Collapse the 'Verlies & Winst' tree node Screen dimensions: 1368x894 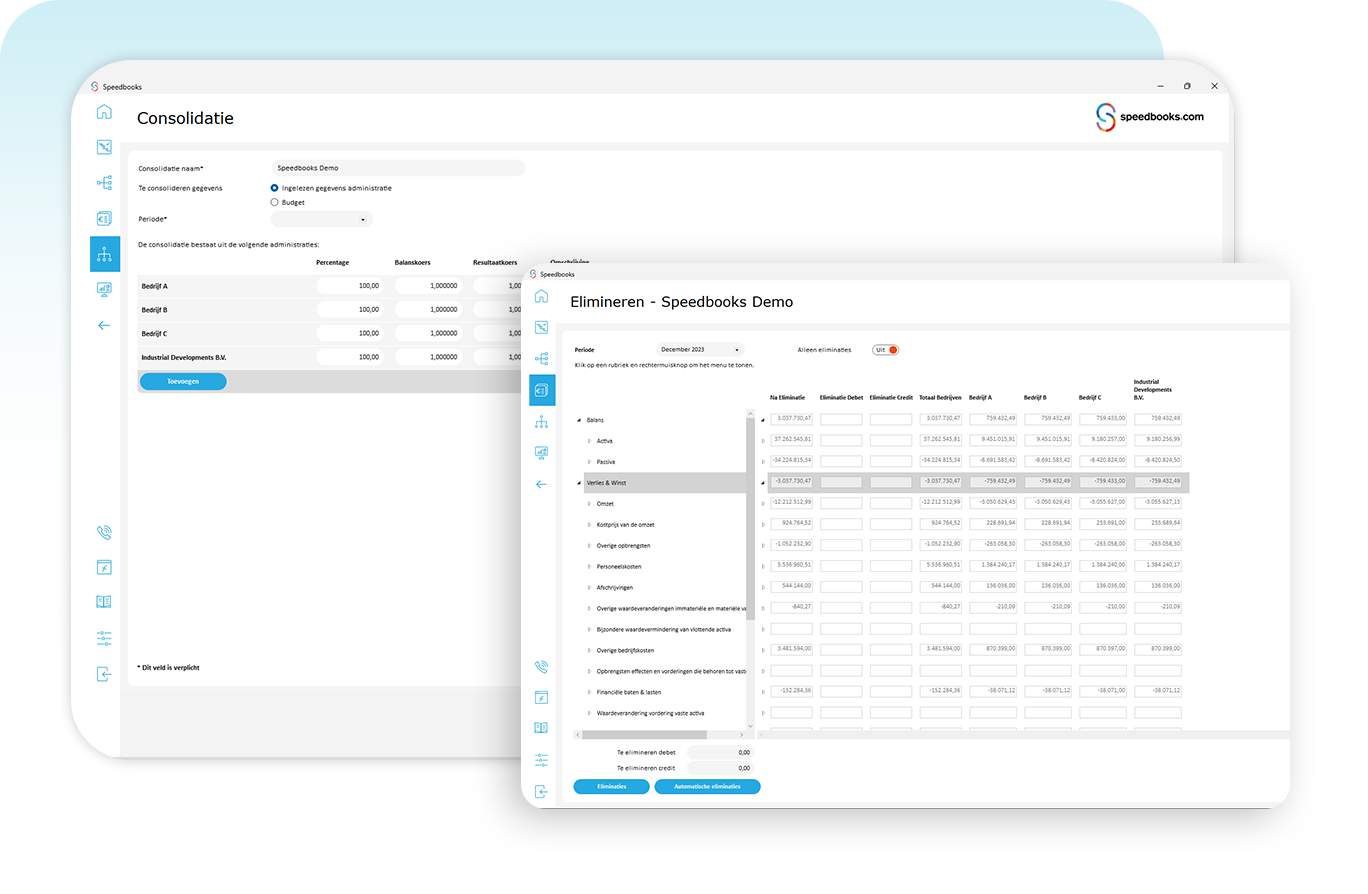[579, 483]
